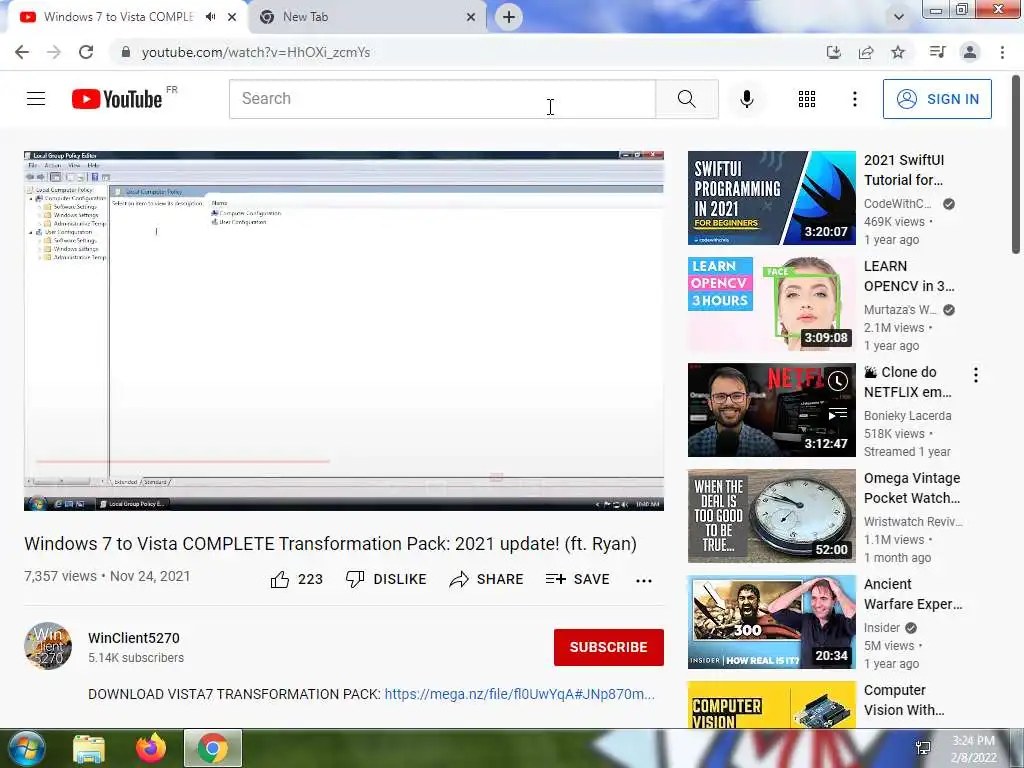Open YouTube settings three-dot menu

[x=854, y=99]
